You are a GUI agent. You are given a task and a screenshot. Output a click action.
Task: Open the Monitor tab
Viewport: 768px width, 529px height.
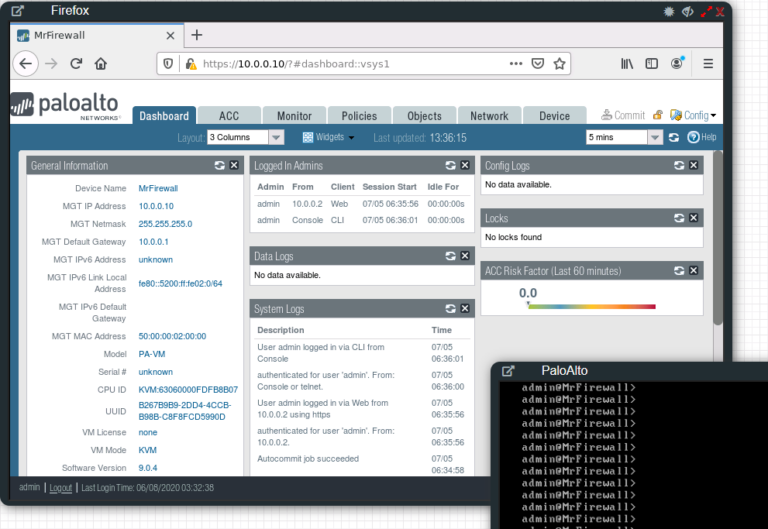(294, 116)
